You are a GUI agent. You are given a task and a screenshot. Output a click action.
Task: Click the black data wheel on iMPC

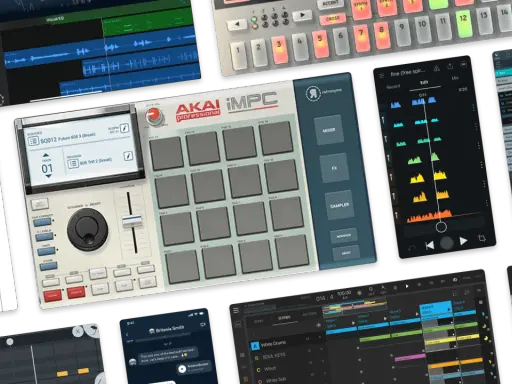pyautogui.click(x=87, y=229)
